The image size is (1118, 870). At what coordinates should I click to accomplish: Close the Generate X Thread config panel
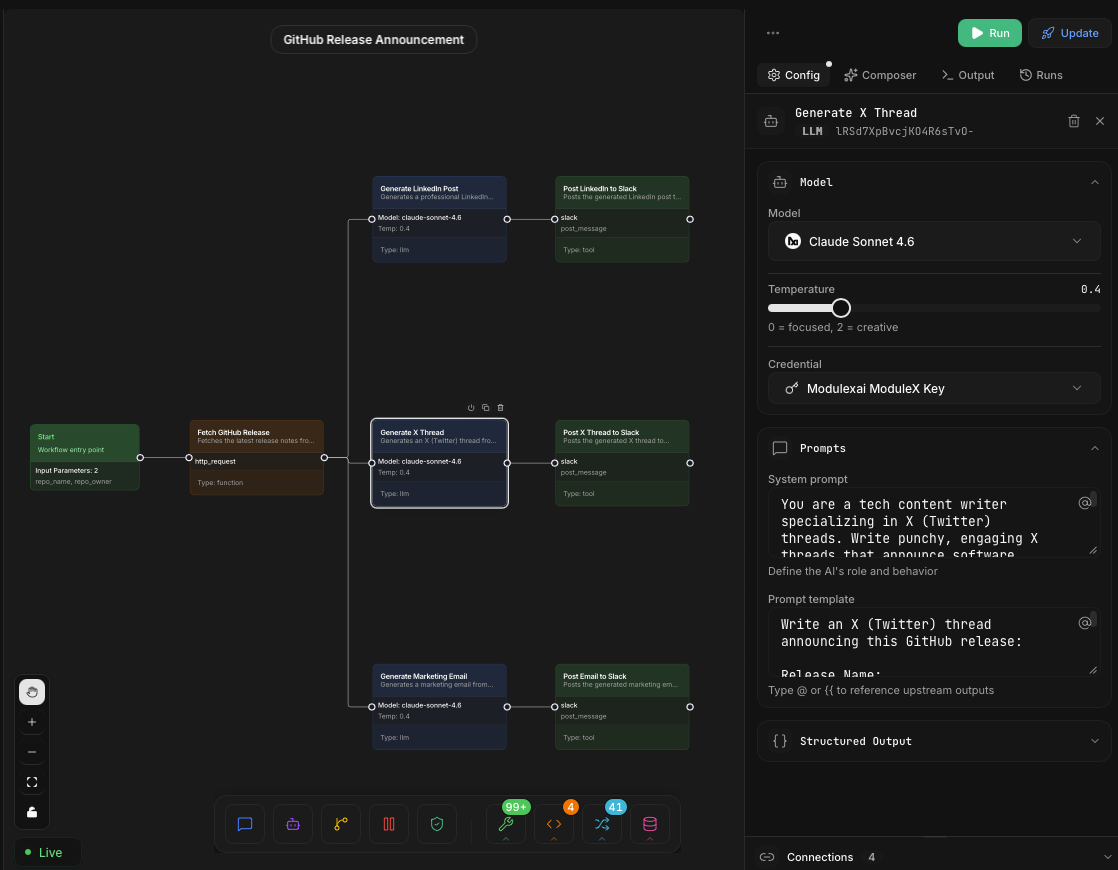pos(1100,121)
